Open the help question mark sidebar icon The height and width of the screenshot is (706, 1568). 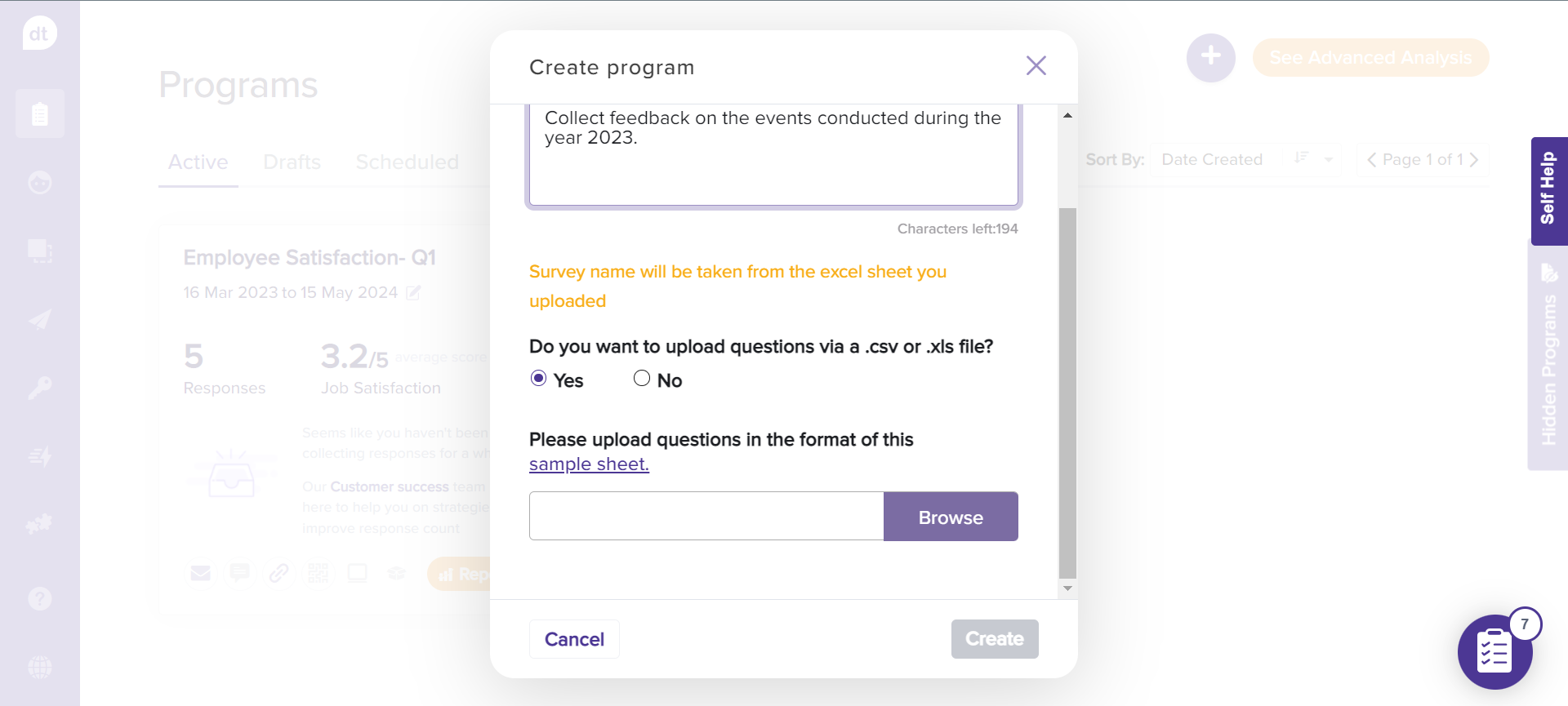(x=39, y=599)
